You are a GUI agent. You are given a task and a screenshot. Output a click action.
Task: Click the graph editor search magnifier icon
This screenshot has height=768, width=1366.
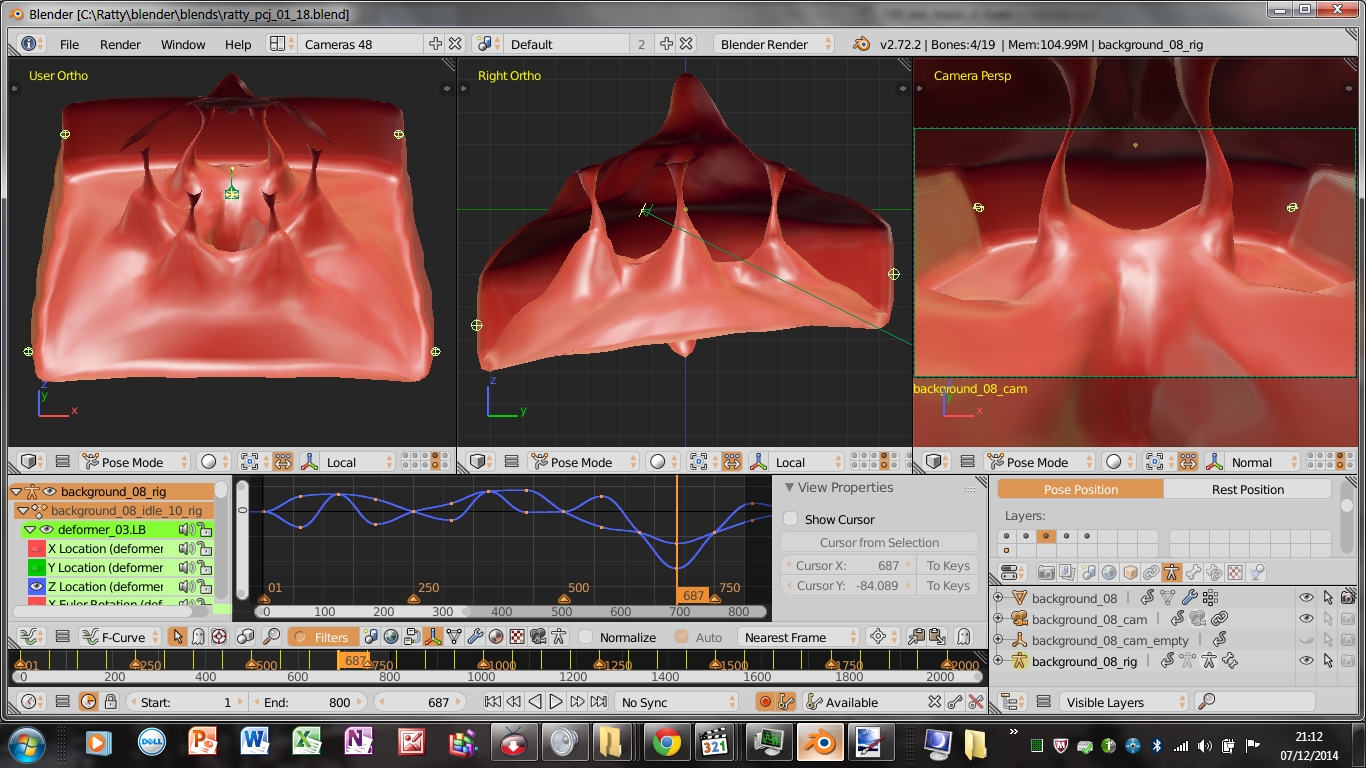(x=271, y=637)
